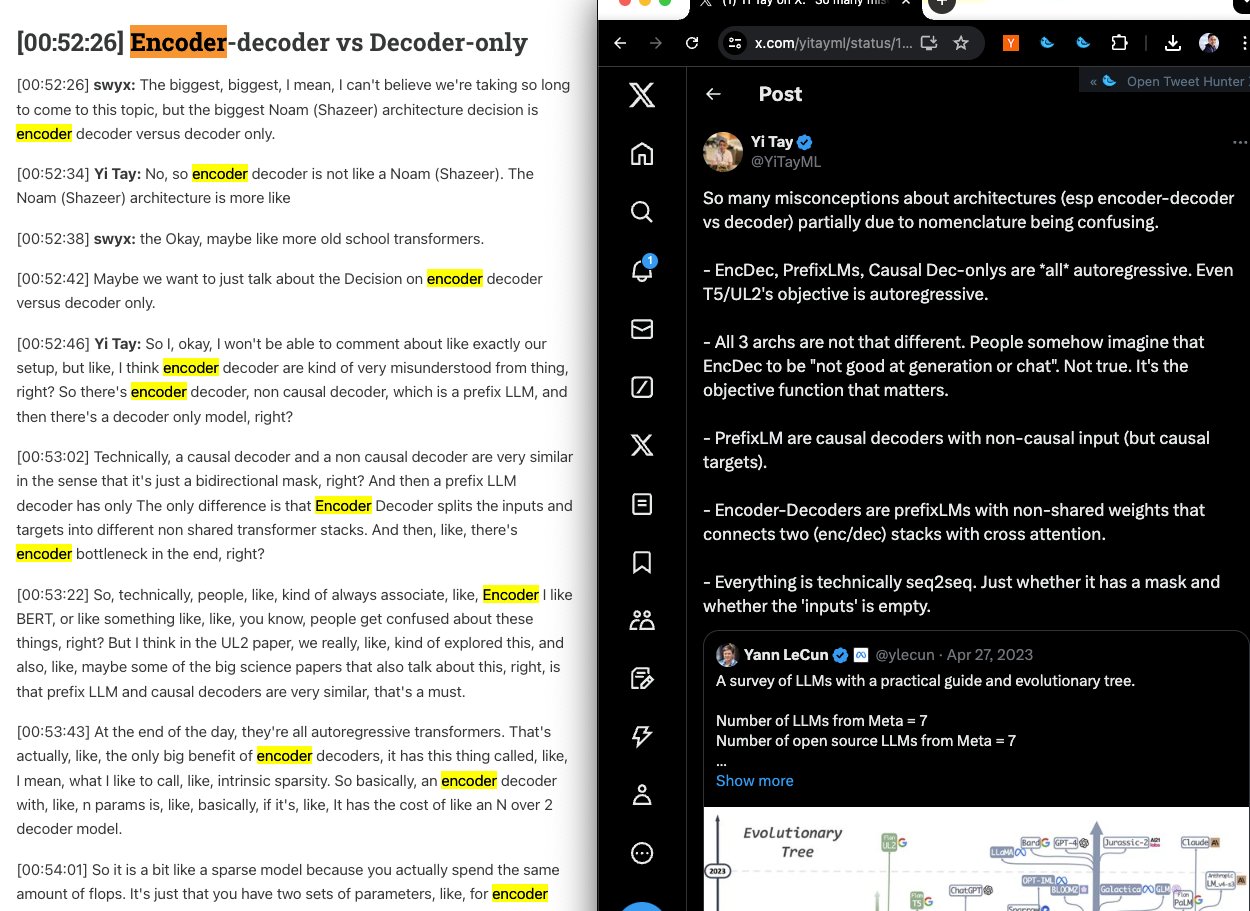
Task: Open More circle-dots menu in X sidebar
Action: (642, 853)
